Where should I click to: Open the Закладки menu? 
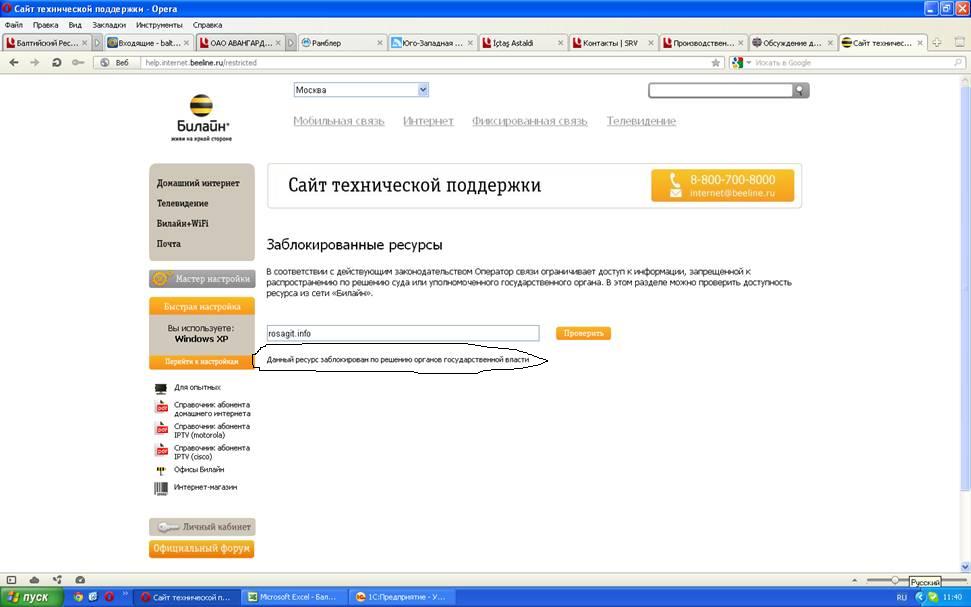tap(109, 25)
